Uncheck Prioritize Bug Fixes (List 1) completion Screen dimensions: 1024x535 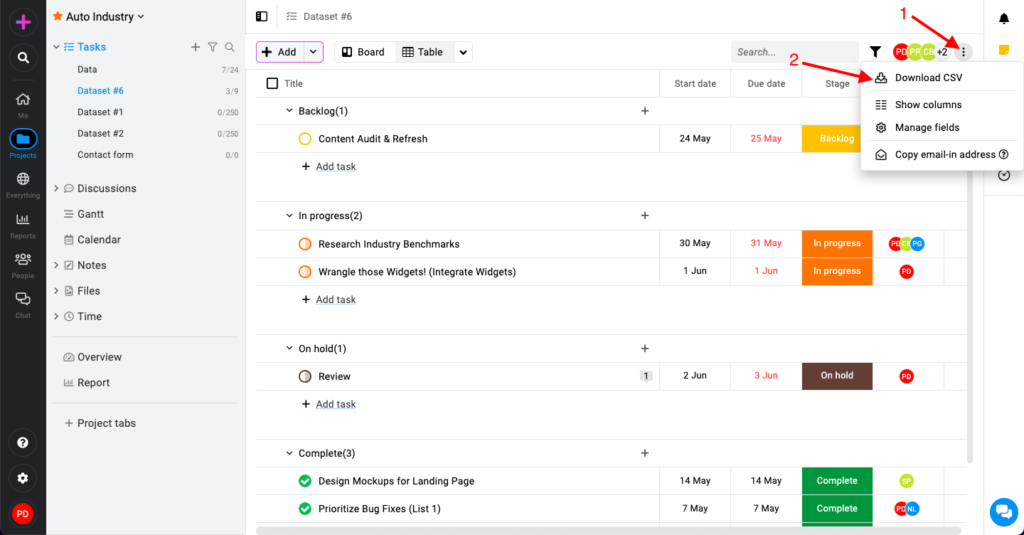click(305, 509)
